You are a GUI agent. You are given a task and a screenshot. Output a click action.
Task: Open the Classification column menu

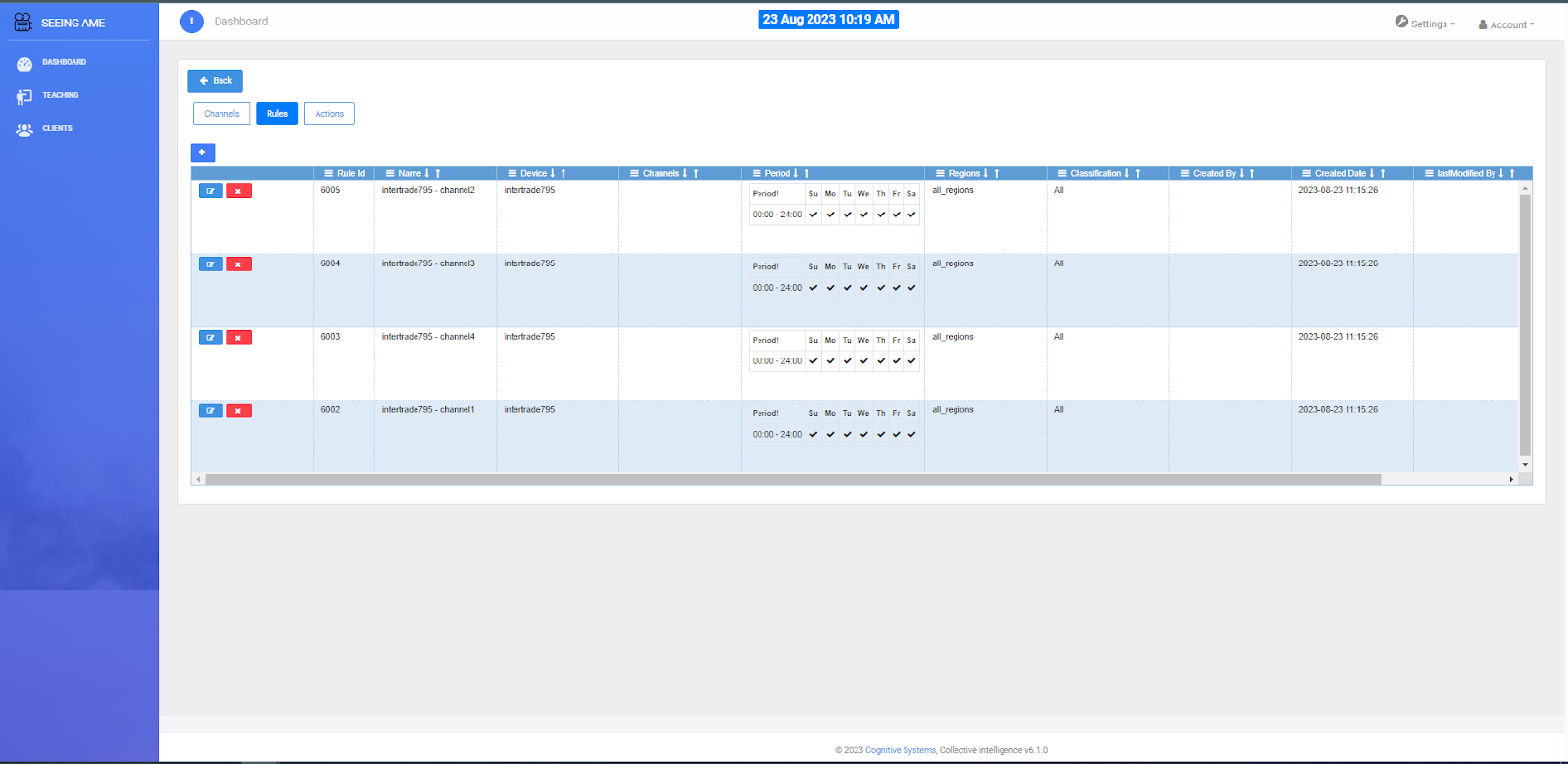(1062, 173)
